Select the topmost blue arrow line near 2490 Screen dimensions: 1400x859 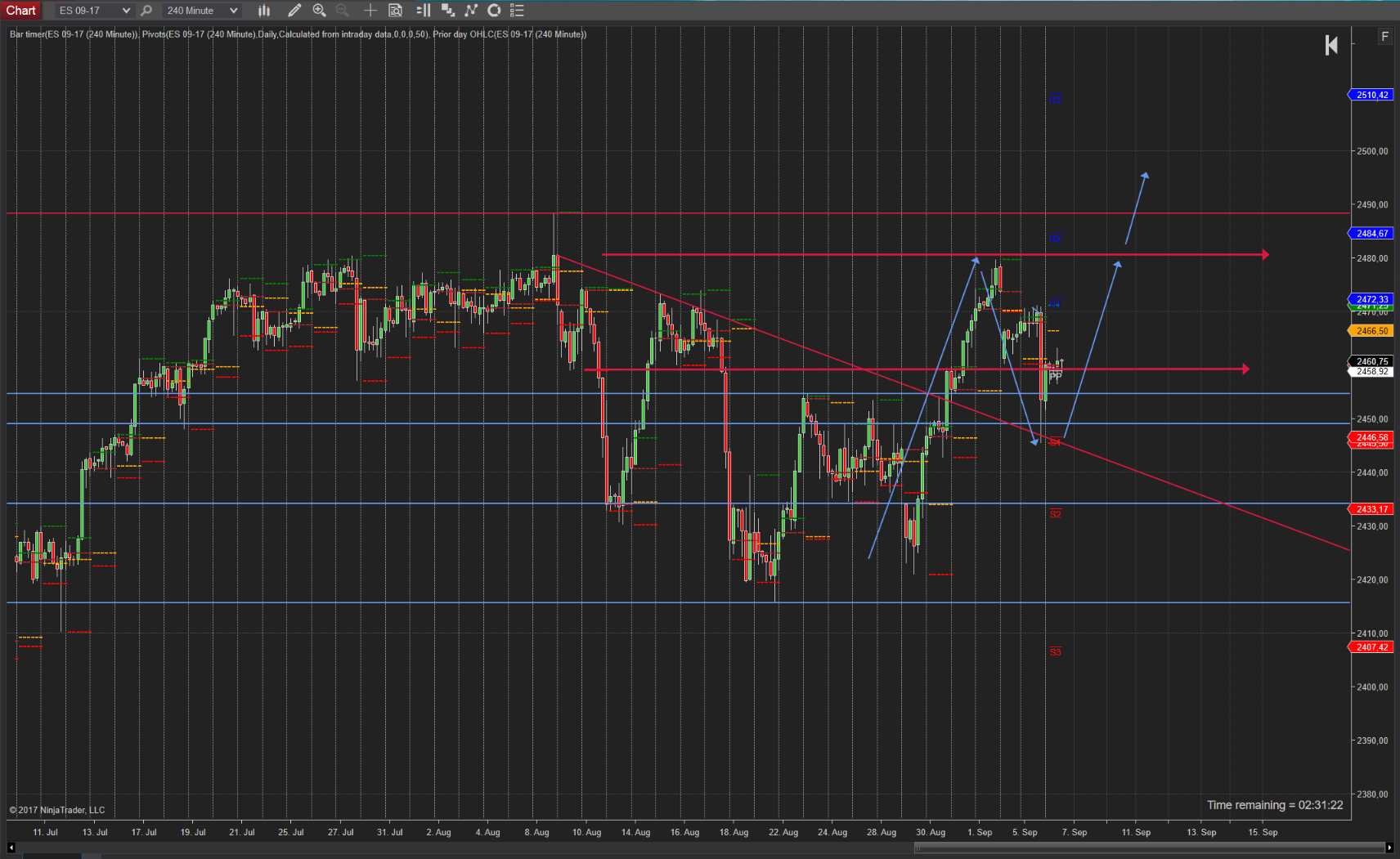tap(1137, 208)
